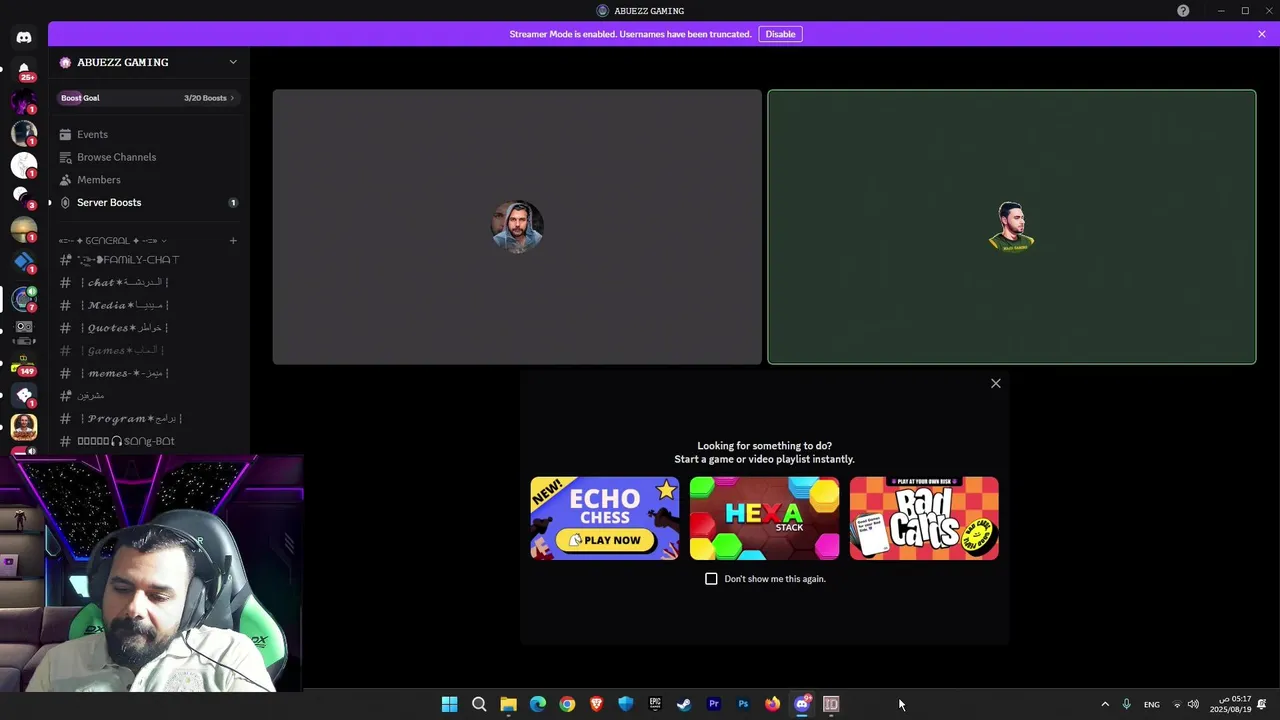The image size is (1280, 720).
Task: Open Epic Games Launcher from taskbar
Action: [655, 704]
